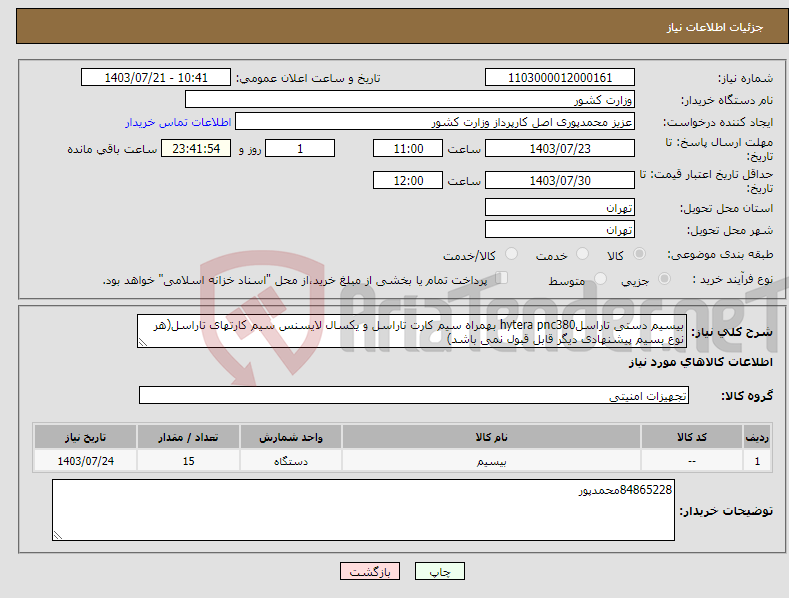Click the جزئیات اطلاعات نیاز page header

(x=715, y=27)
